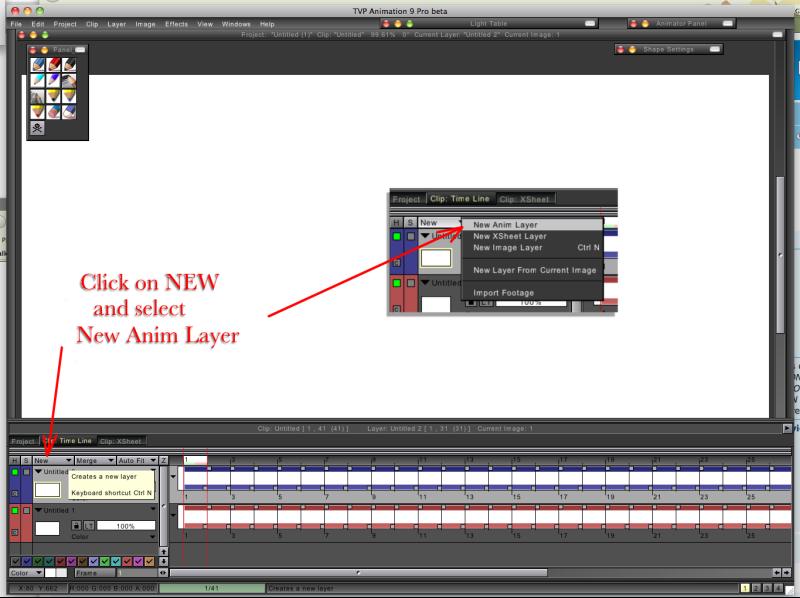
Task: Click timeline scroll right arrow button
Action: [786, 572]
